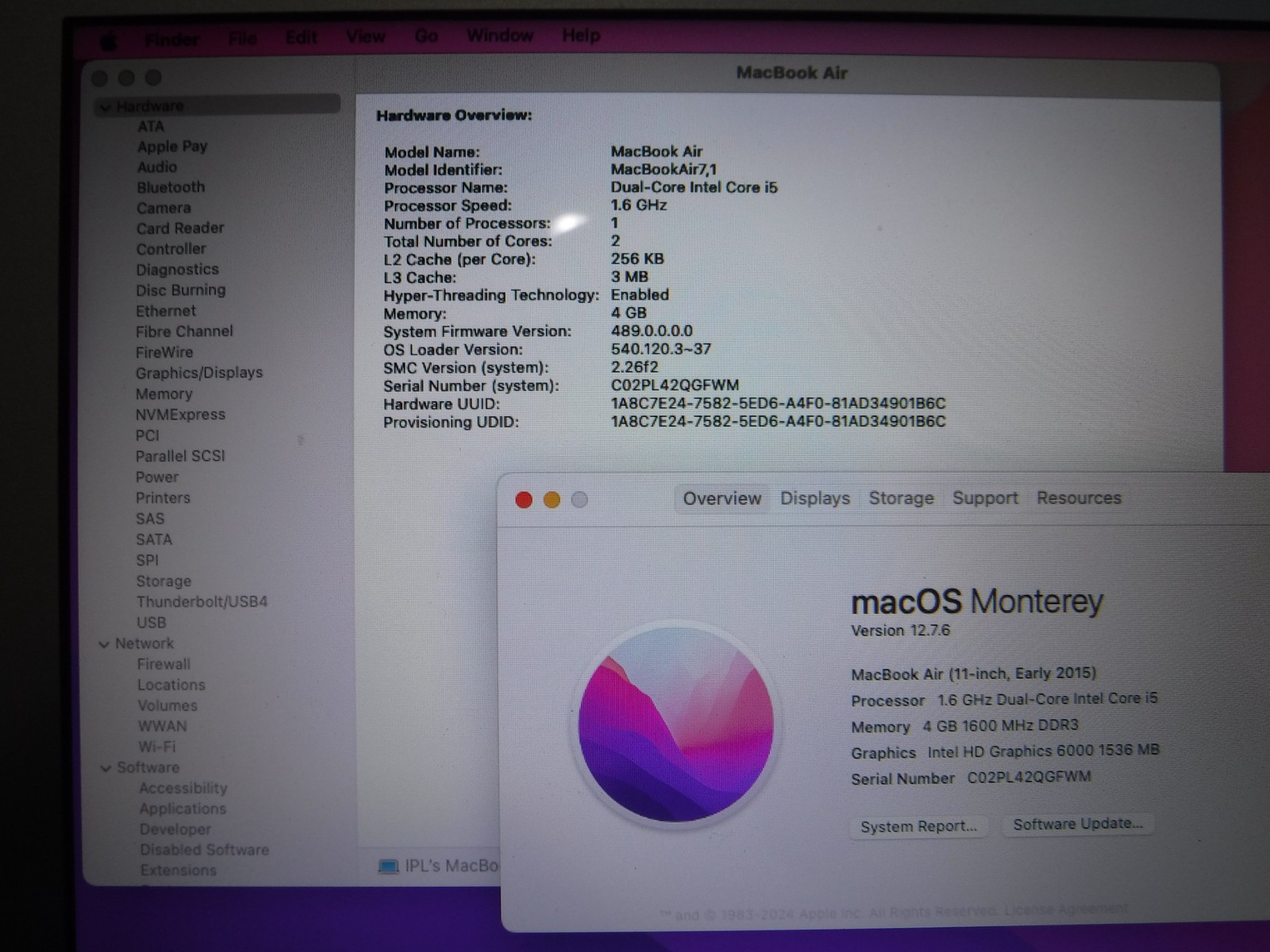Collapse the Software section in sidebar
1270x952 pixels.
(x=106, y=768)
